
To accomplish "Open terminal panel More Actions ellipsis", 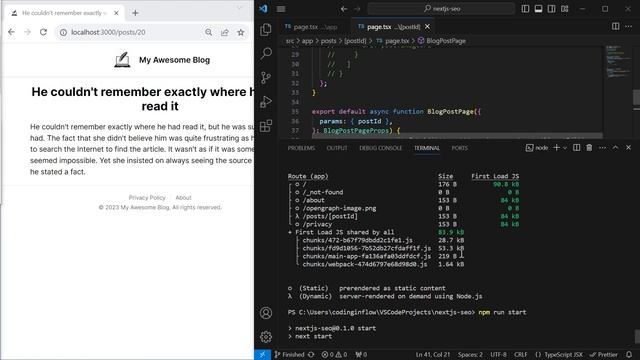I will [x=602, y=148].
